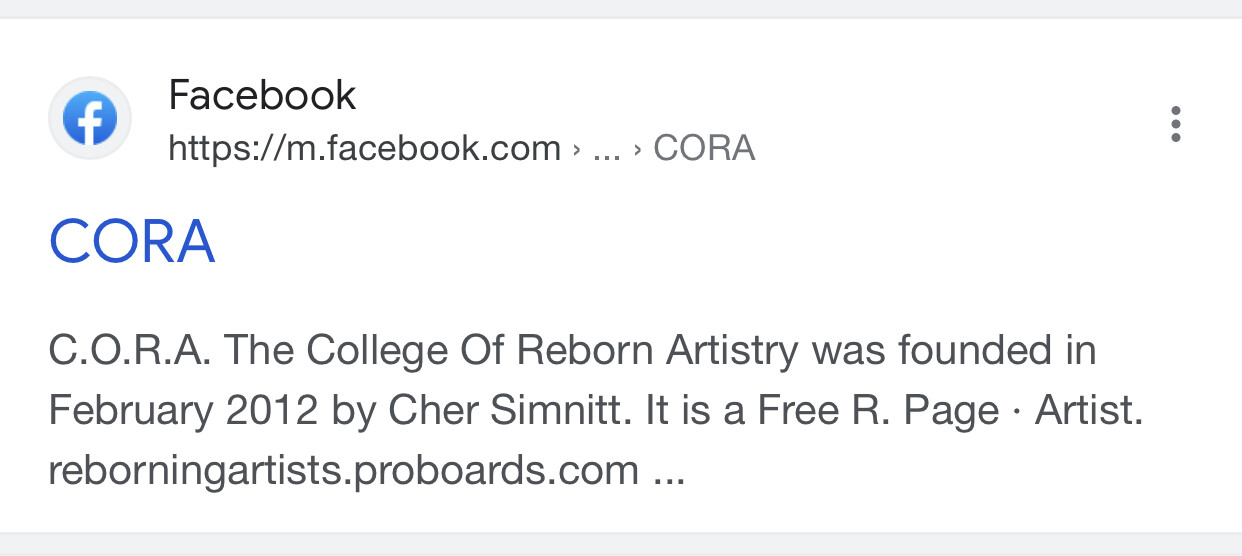Click the chevron just before CORA breadcrumb
Image resolution: width=1242 pixels, height=556 pixels.
click(x=637, y=150)
